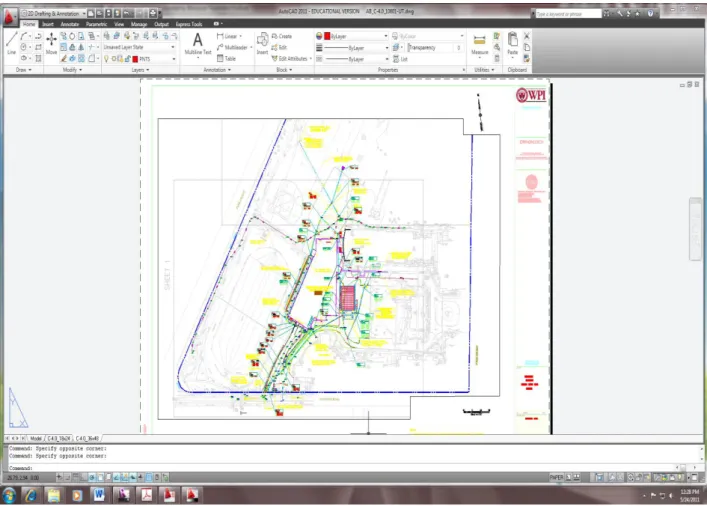Click the red ByLayer color swatch
707x506 pixels.
[x=327, y=36]
